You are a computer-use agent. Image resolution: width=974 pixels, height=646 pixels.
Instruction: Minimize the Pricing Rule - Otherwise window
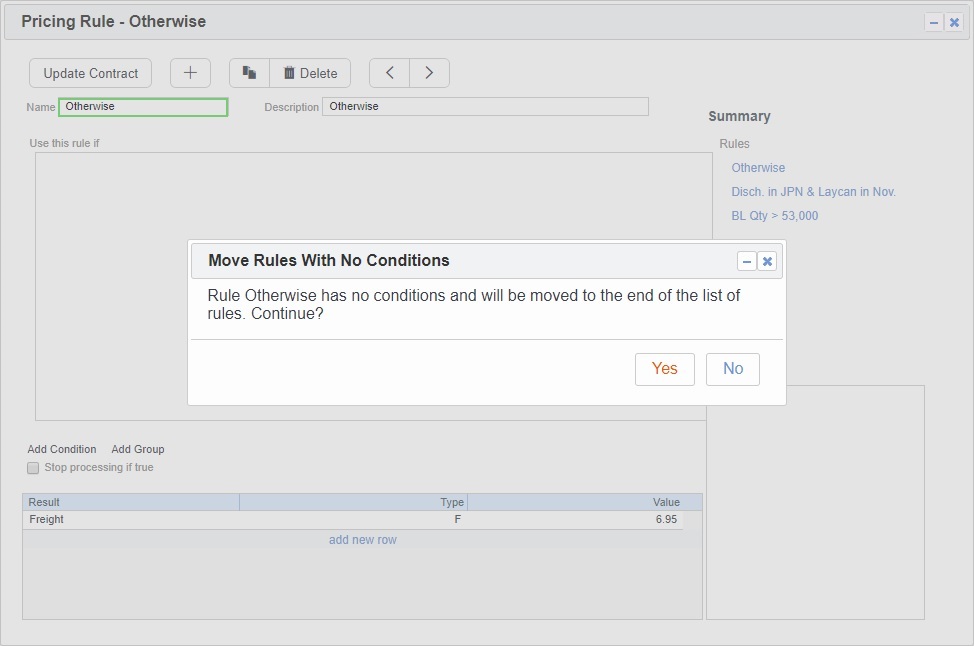click(x=932, y=21)
